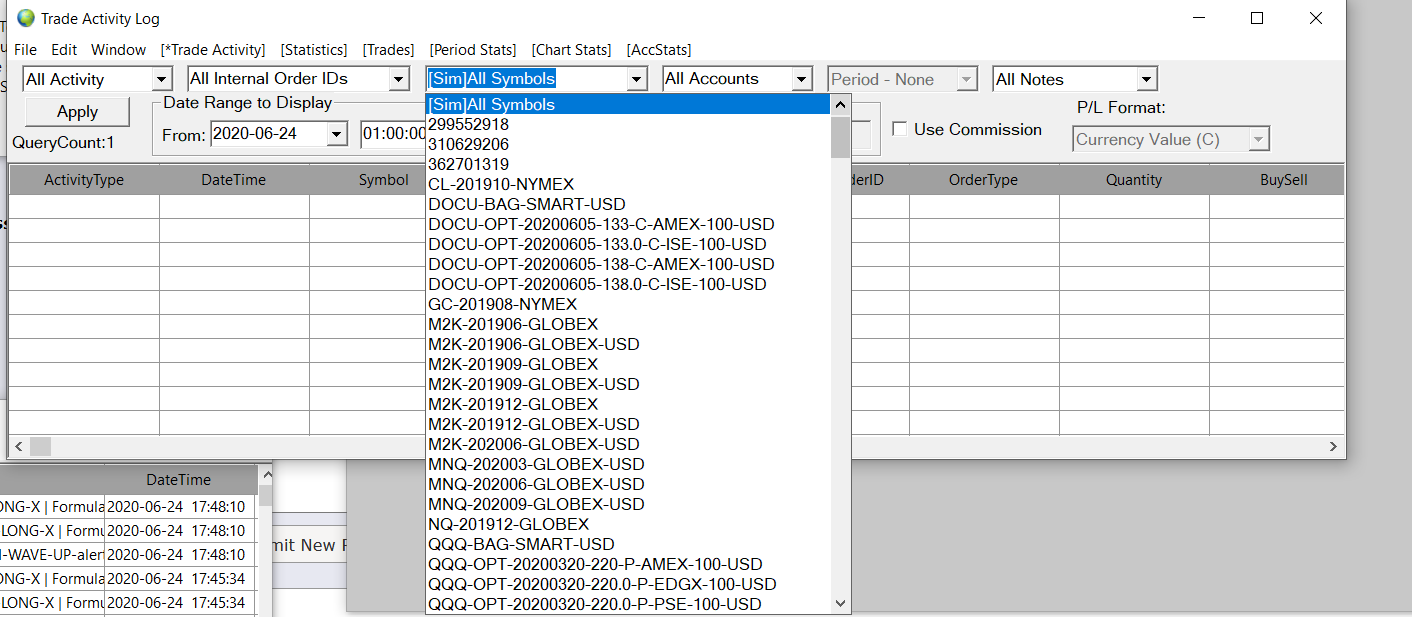Open the File menu
The height and width of the screenshot is (617, 1412).
click(x=25, y=49)
